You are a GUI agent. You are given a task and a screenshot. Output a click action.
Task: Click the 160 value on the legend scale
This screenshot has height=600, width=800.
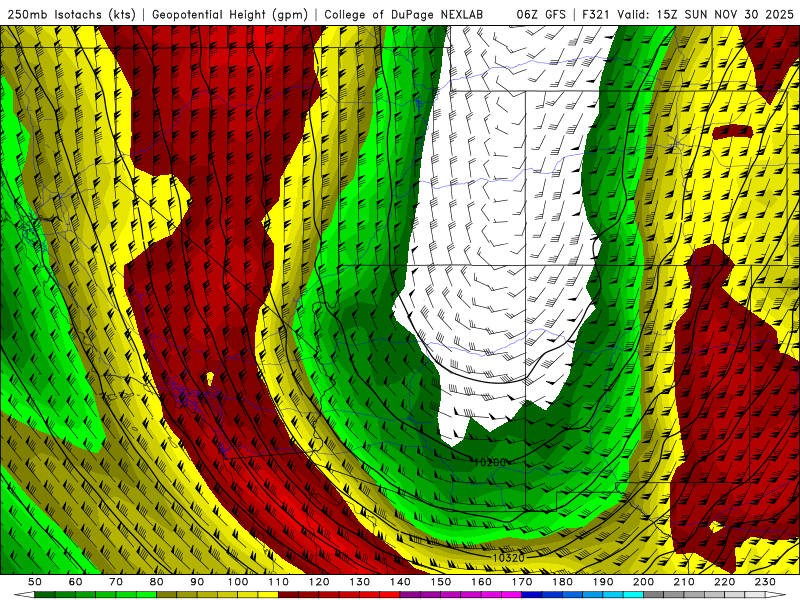pyautogui.click(x=482, y=582)
